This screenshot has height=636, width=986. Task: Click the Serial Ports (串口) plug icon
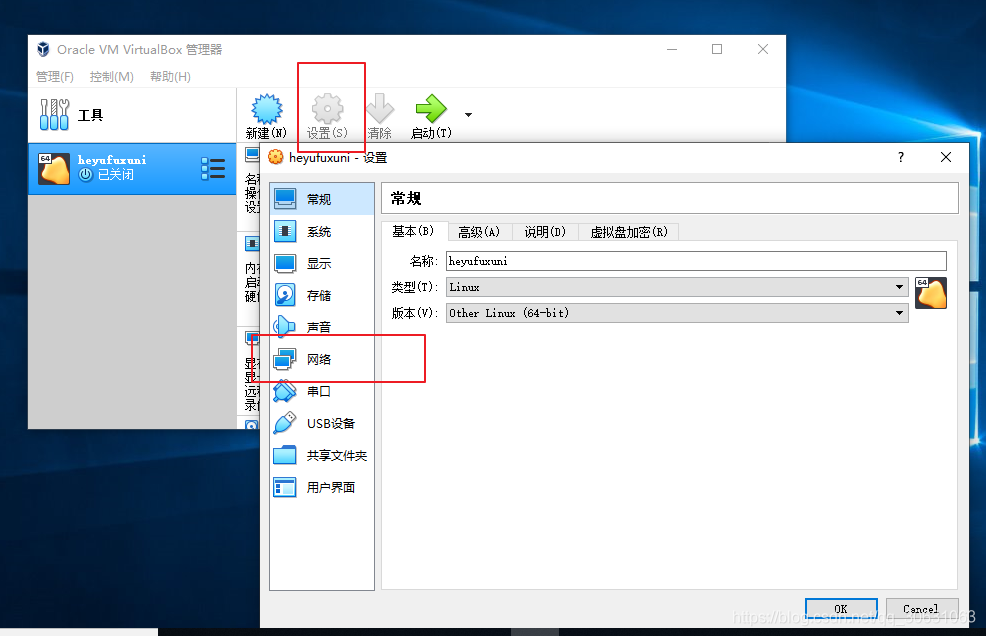click(x=285, y=391)
